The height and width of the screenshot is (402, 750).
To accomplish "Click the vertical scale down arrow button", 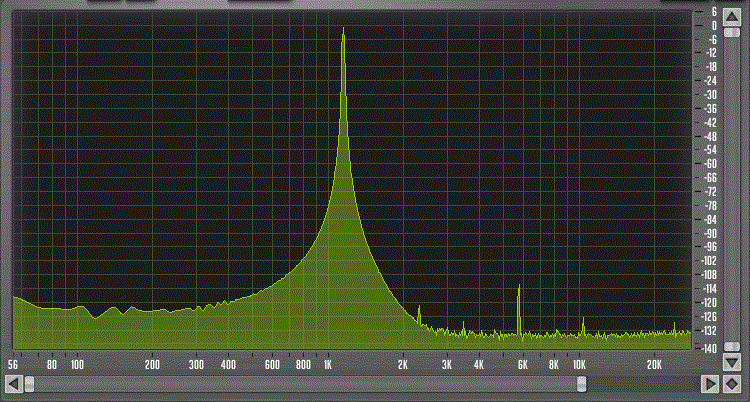I will pos(732,363).
